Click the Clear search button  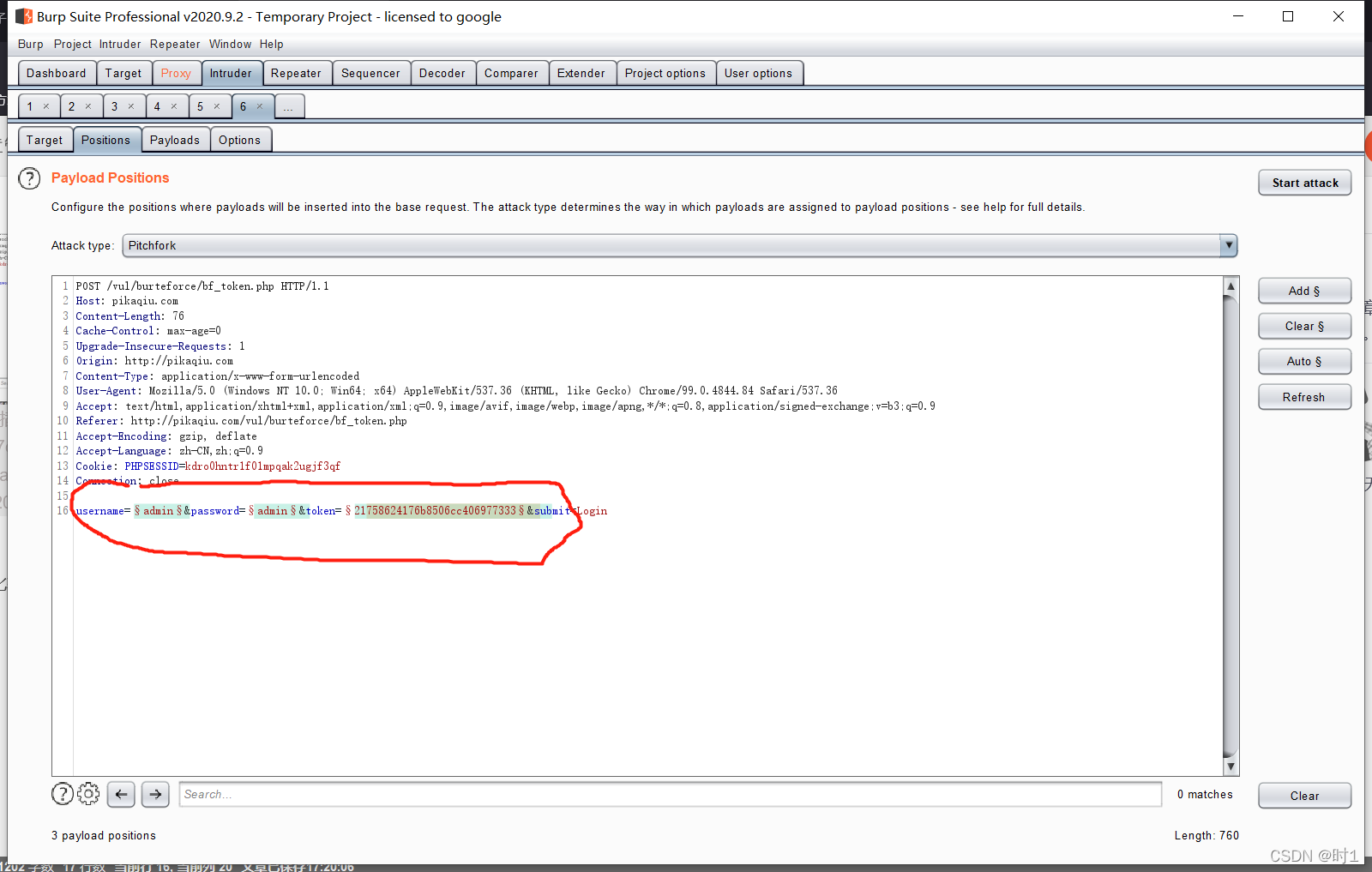coord(1305,796)
